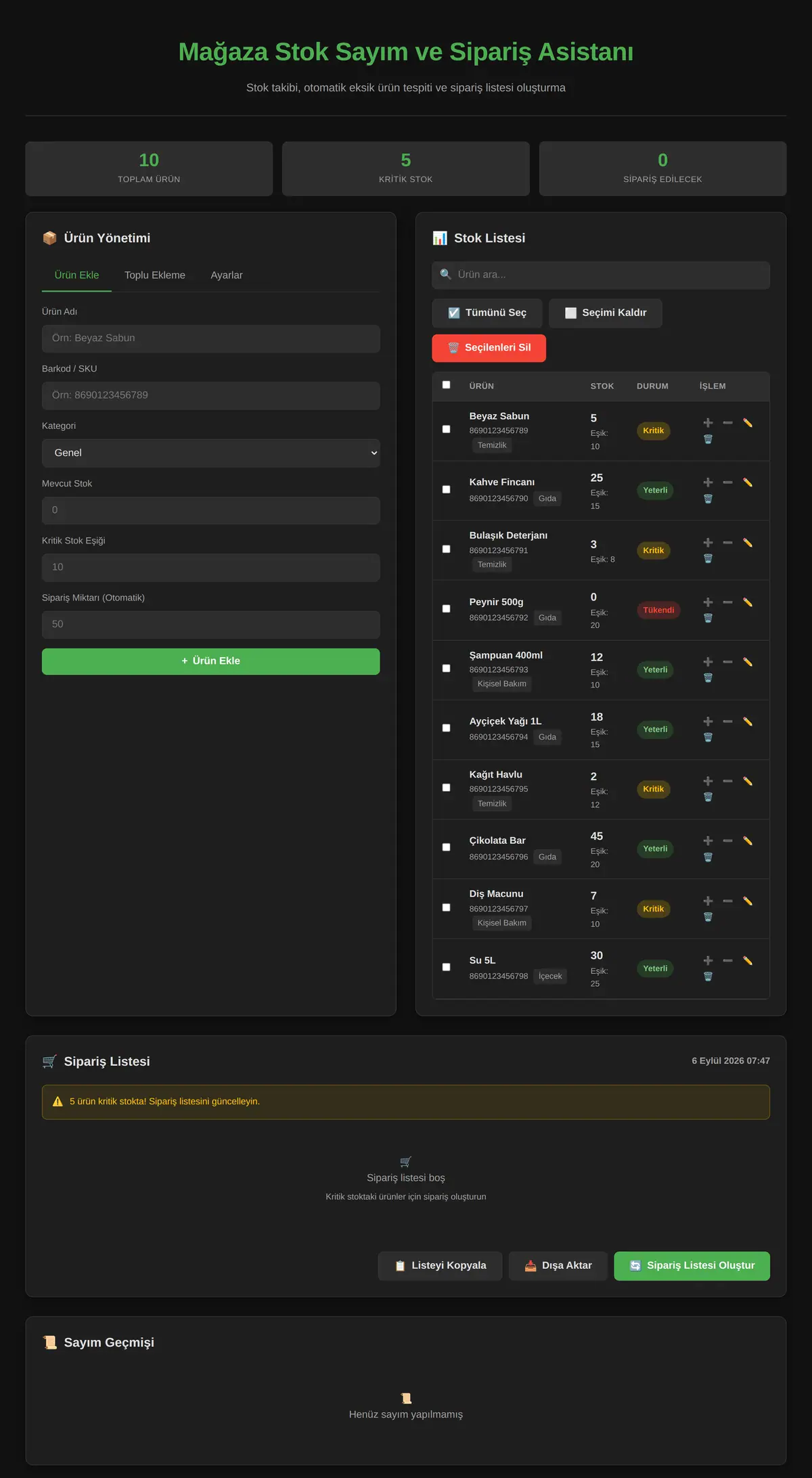Go to the Ayarlar tab
Viewport: 812px width, 1478px height.
coord(227,275)
